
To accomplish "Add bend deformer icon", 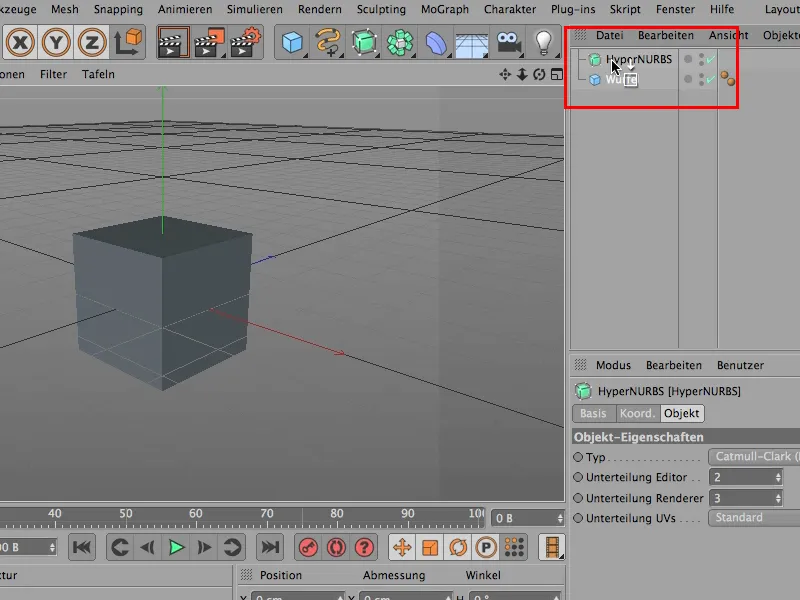I will tap(435, 42).
